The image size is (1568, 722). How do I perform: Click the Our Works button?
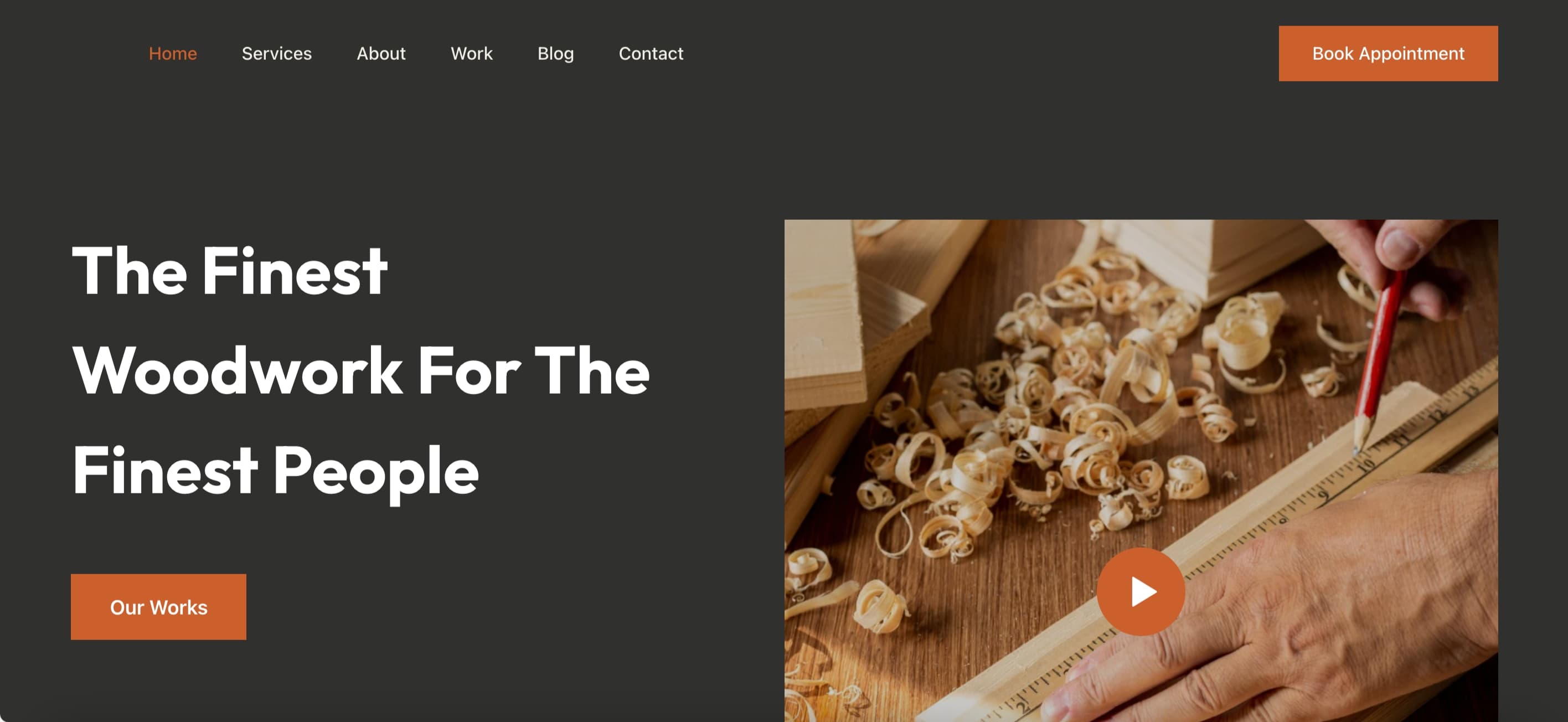tap(159, 607)
